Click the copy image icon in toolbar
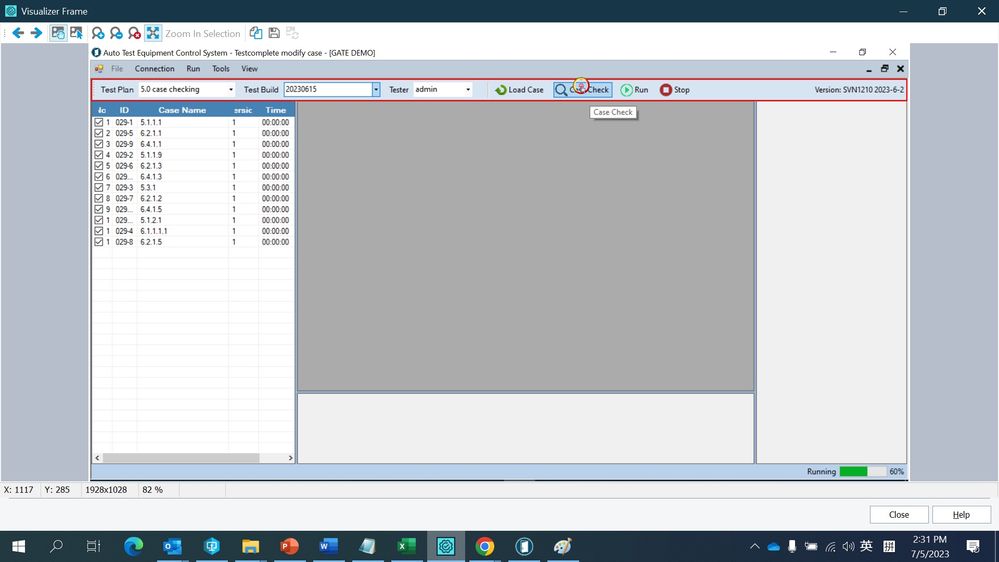This screenshot has width=999, height=562. (256, 33)
